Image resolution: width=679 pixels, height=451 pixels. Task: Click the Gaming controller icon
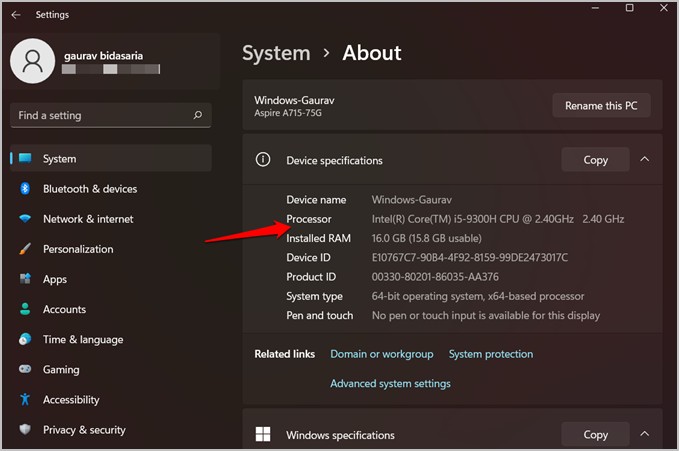(25, 369)
